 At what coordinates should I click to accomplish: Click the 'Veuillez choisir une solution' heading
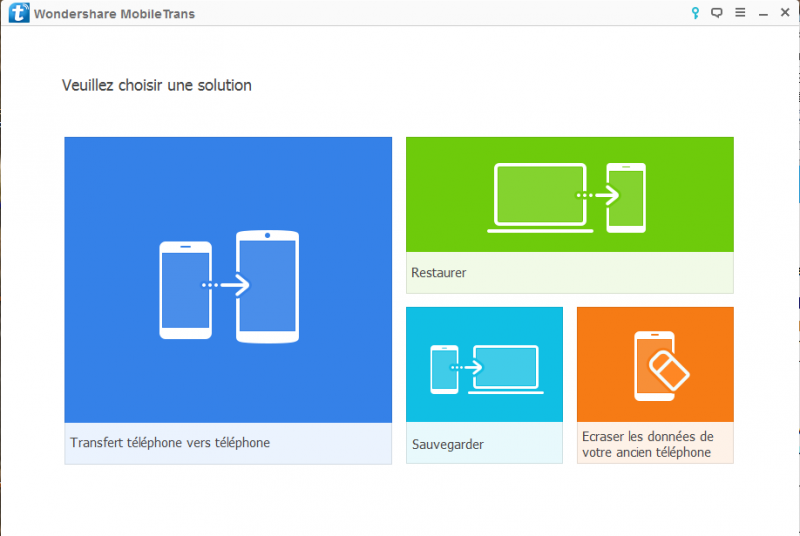coord(157,85)
